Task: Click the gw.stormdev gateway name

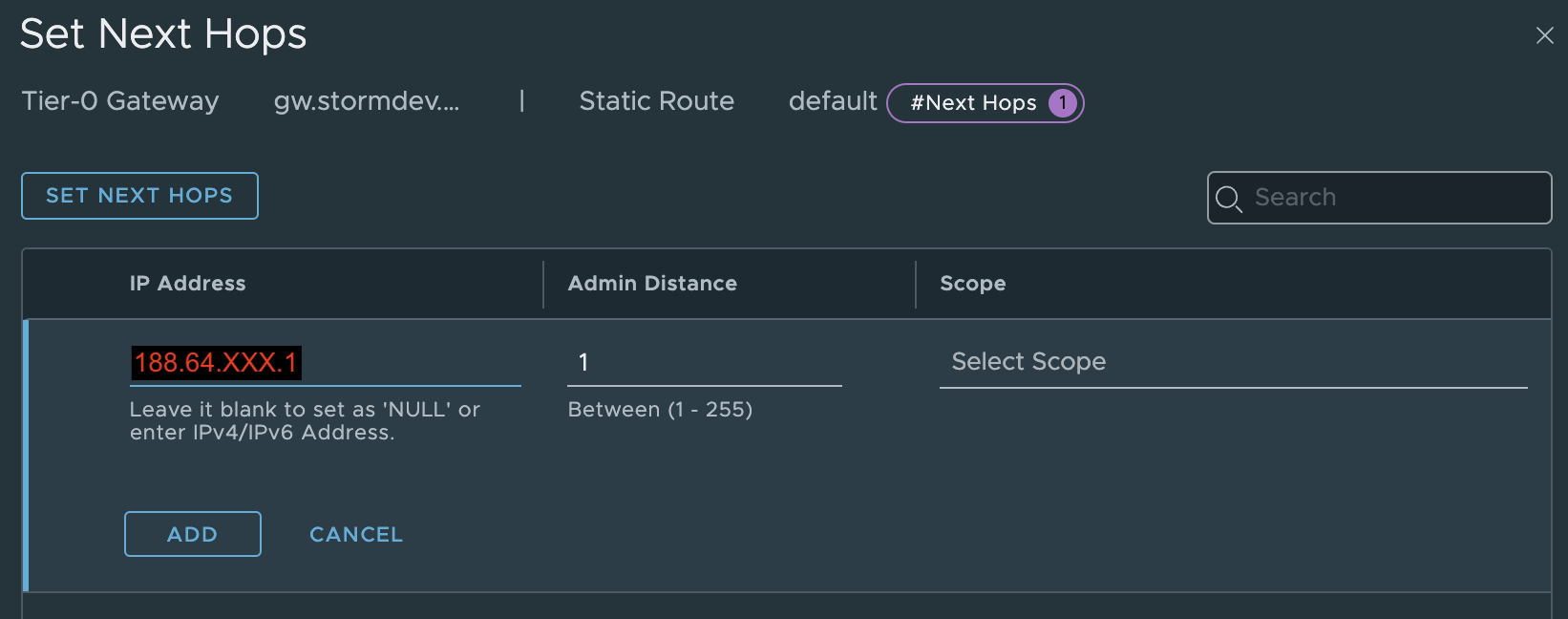Action: pos(367,101)
